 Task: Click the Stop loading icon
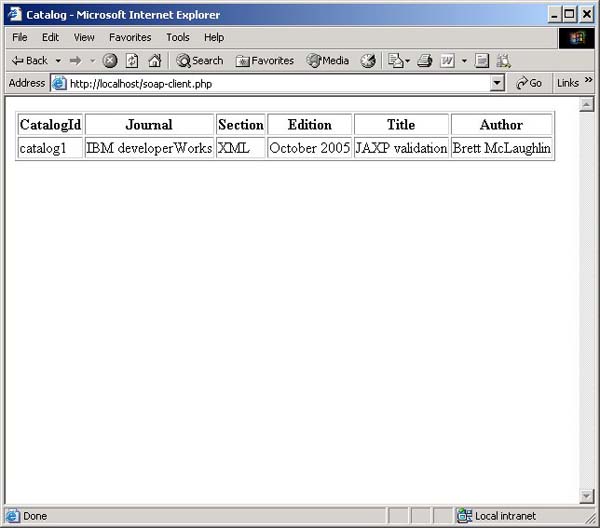pos(110,60)
